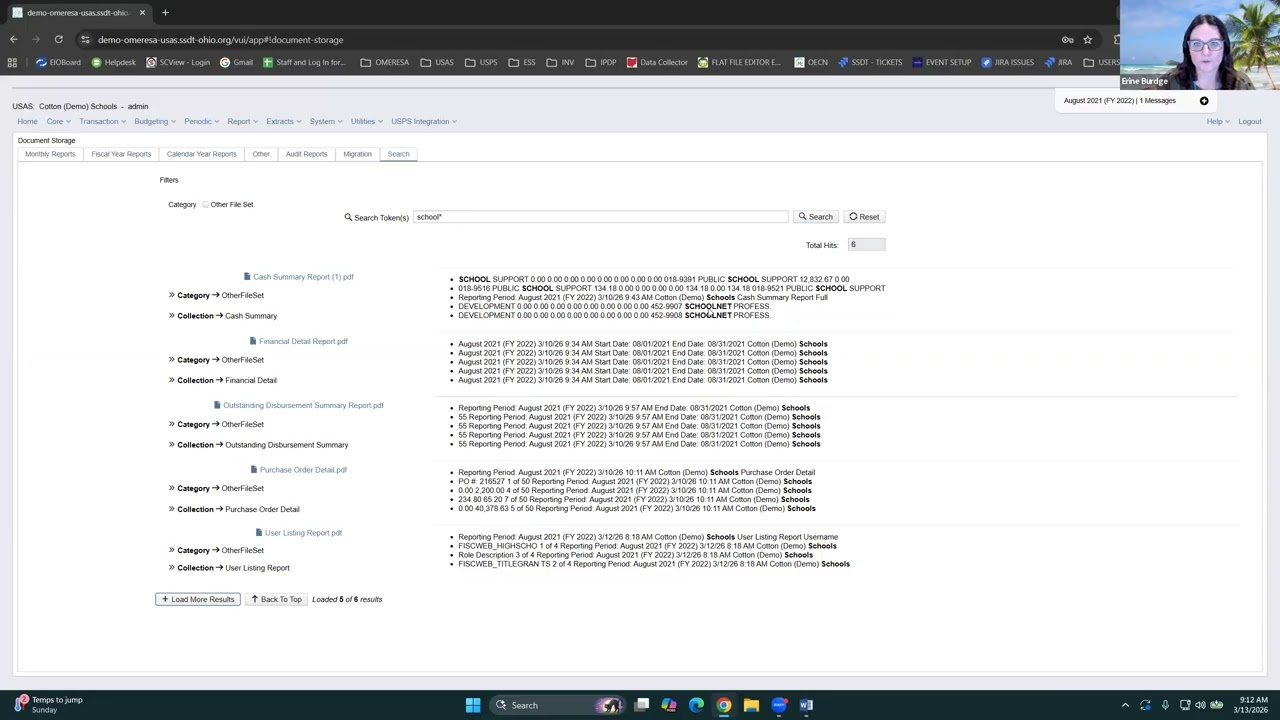This screenshot has width=1280, height=720.
Task: Expand Category chevron under Cash Summary Report
Action: click(171, 295)
